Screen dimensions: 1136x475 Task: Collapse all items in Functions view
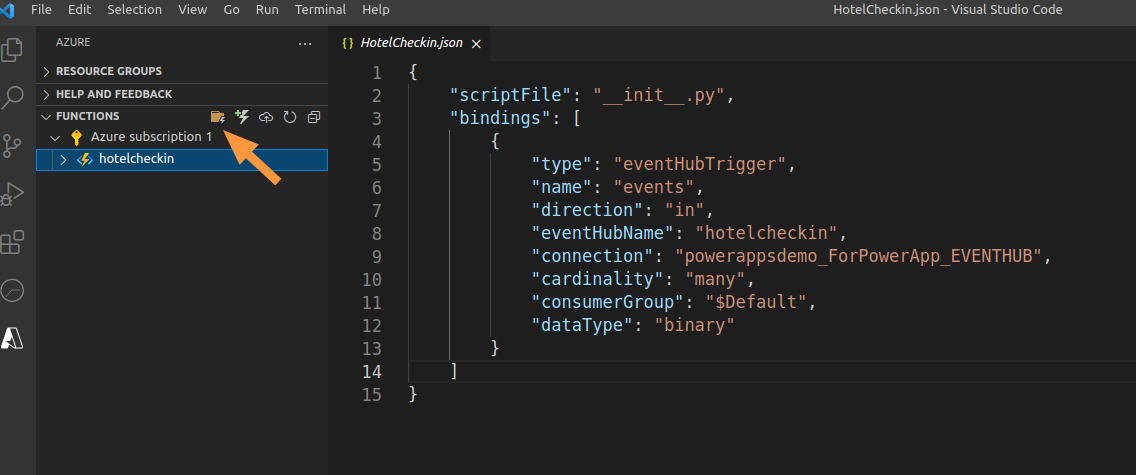tap(314, 117)
